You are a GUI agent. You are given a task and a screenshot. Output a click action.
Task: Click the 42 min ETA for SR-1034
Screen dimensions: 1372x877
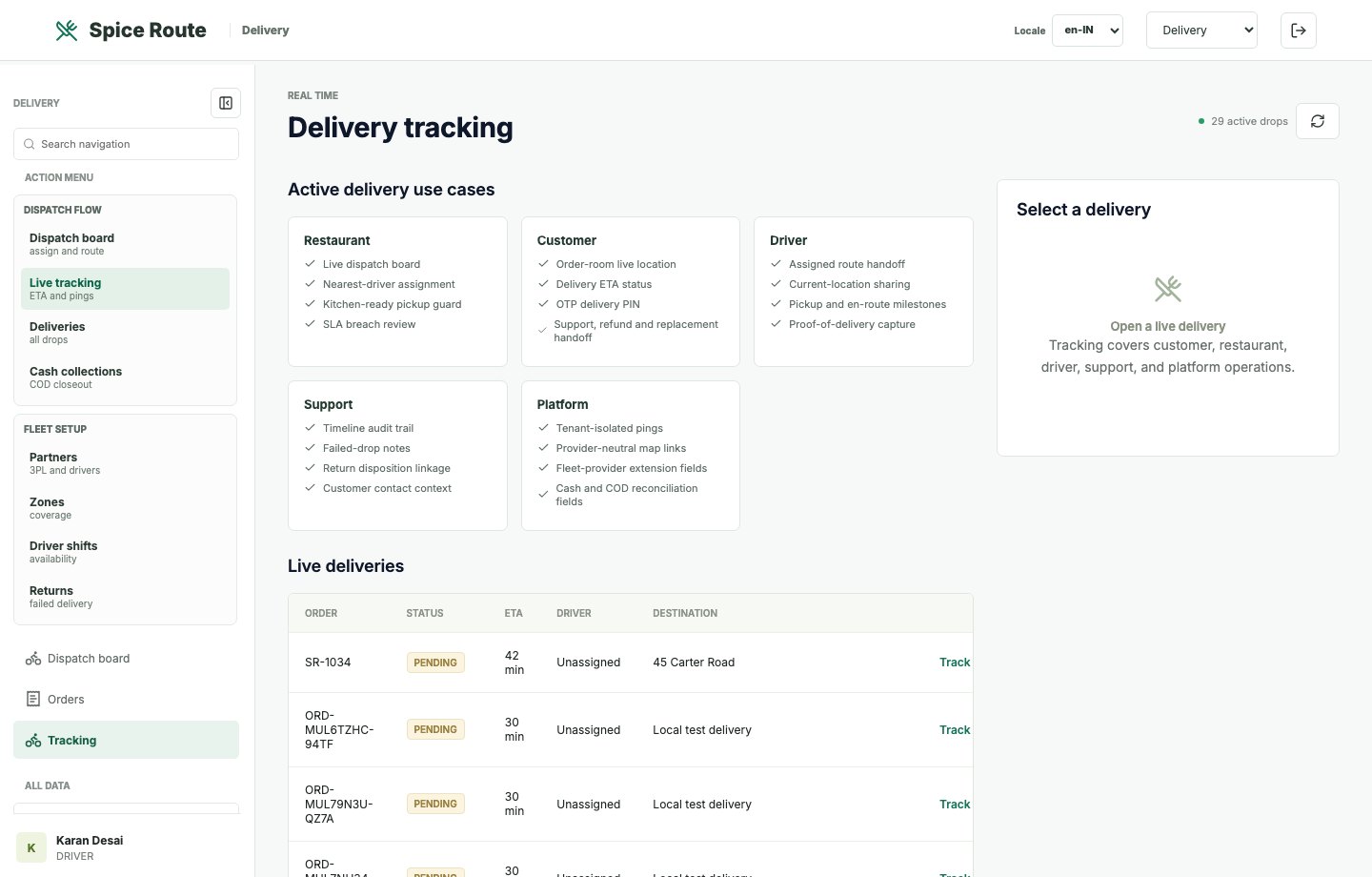514,663
